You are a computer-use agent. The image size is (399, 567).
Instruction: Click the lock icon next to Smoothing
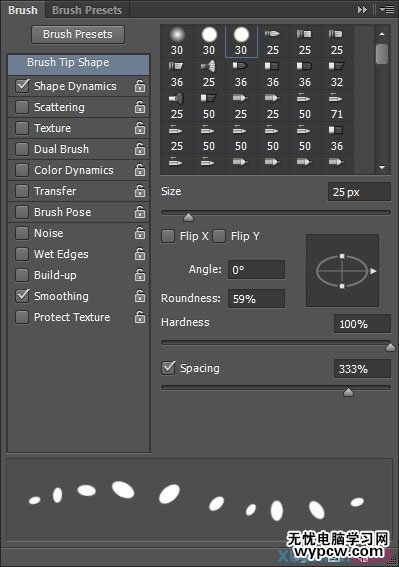tap(140, 296)
